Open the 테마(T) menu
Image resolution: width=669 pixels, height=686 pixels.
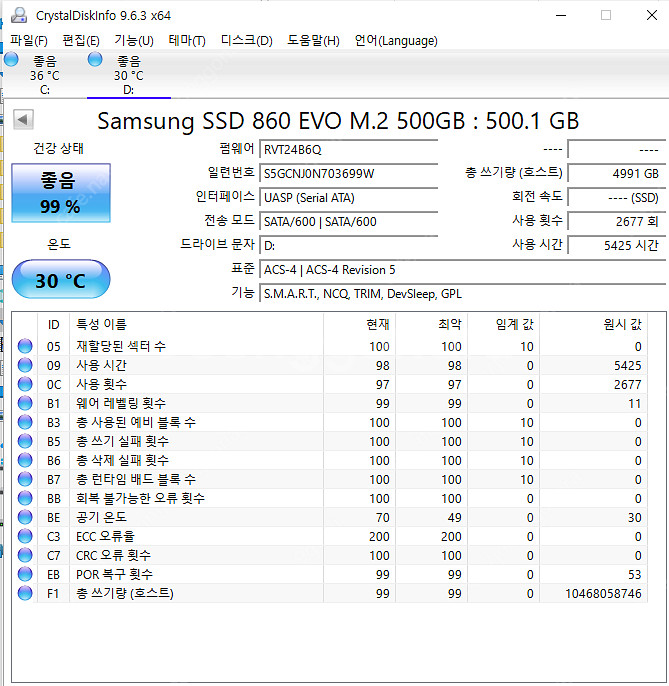tap(187, 41)
